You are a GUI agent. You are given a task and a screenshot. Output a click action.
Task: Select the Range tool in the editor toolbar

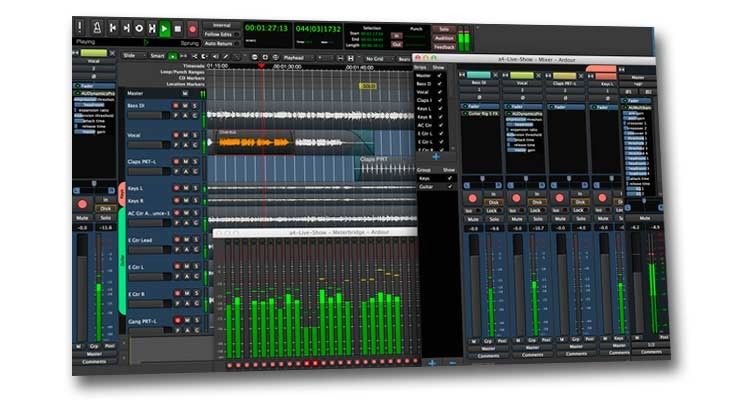pos(184,56)
